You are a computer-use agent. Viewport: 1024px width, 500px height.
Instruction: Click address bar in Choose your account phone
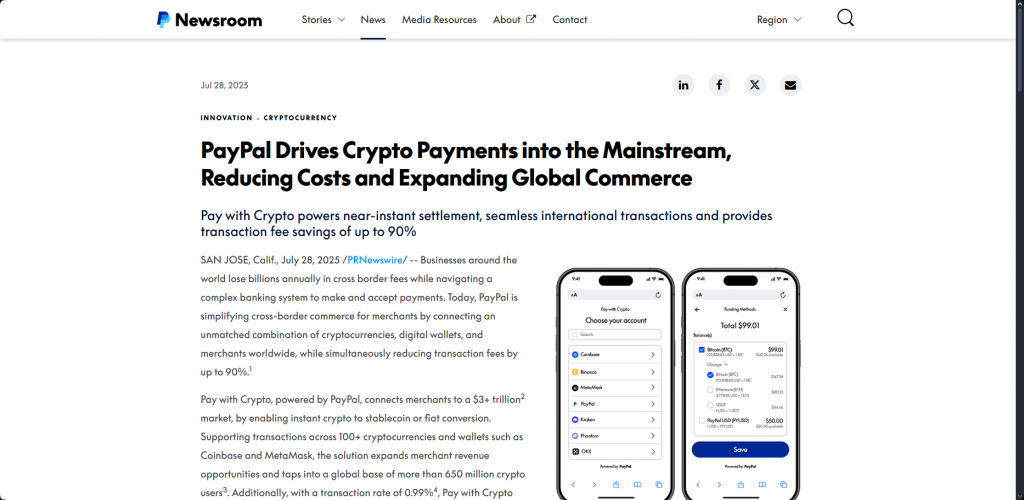tap(616, 295)
